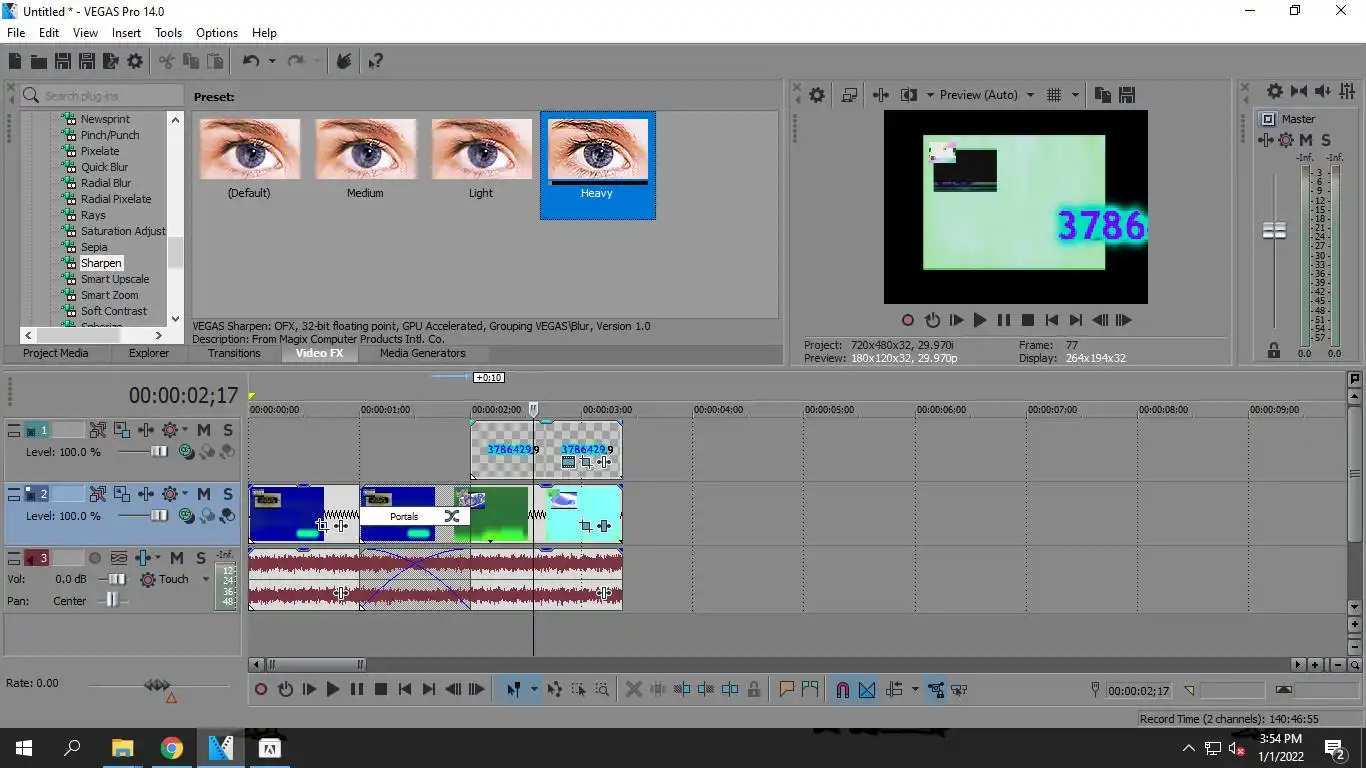Open the Chrome icon in the taskbar
Viewport: 1366px width, 768px height.
(172, 748)
